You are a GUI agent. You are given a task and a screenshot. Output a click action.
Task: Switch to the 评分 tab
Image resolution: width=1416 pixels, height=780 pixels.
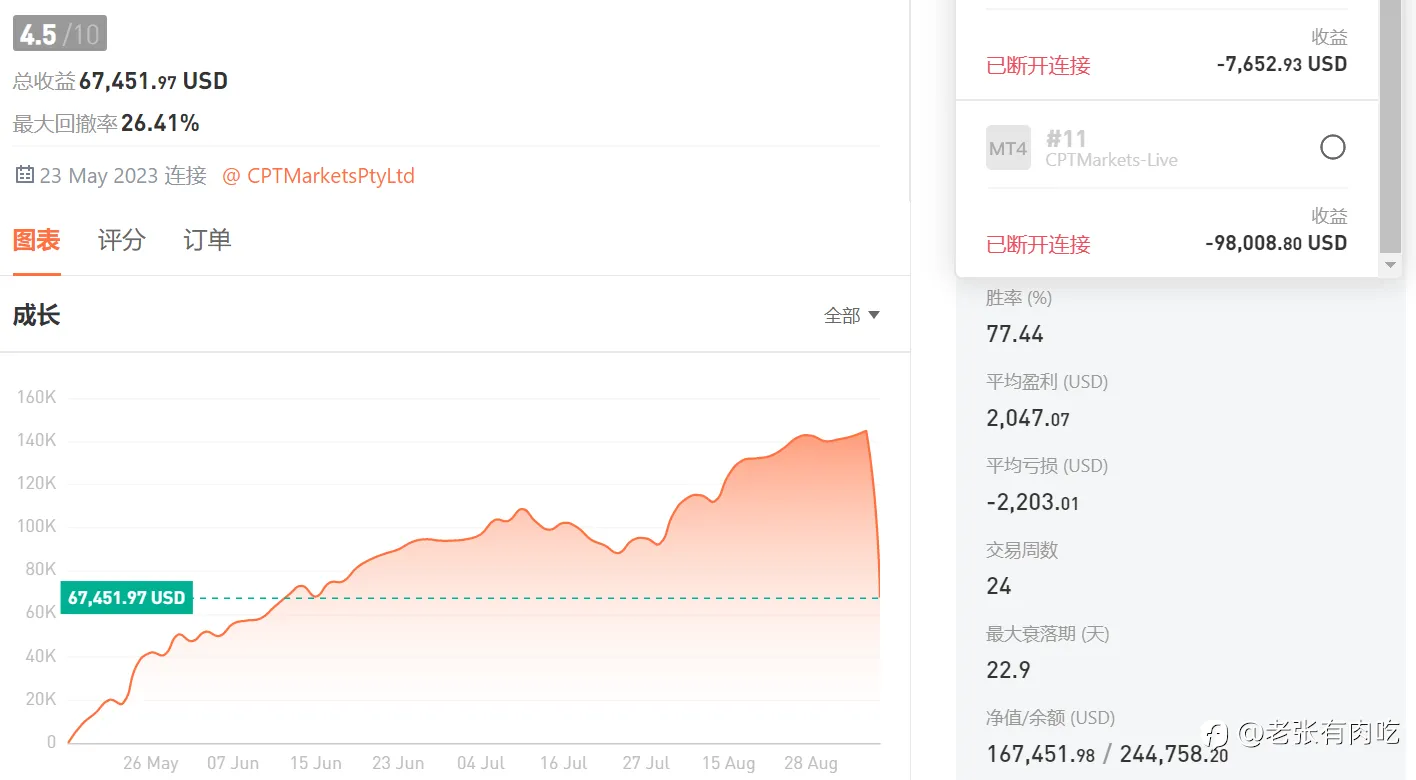[122, 240]
